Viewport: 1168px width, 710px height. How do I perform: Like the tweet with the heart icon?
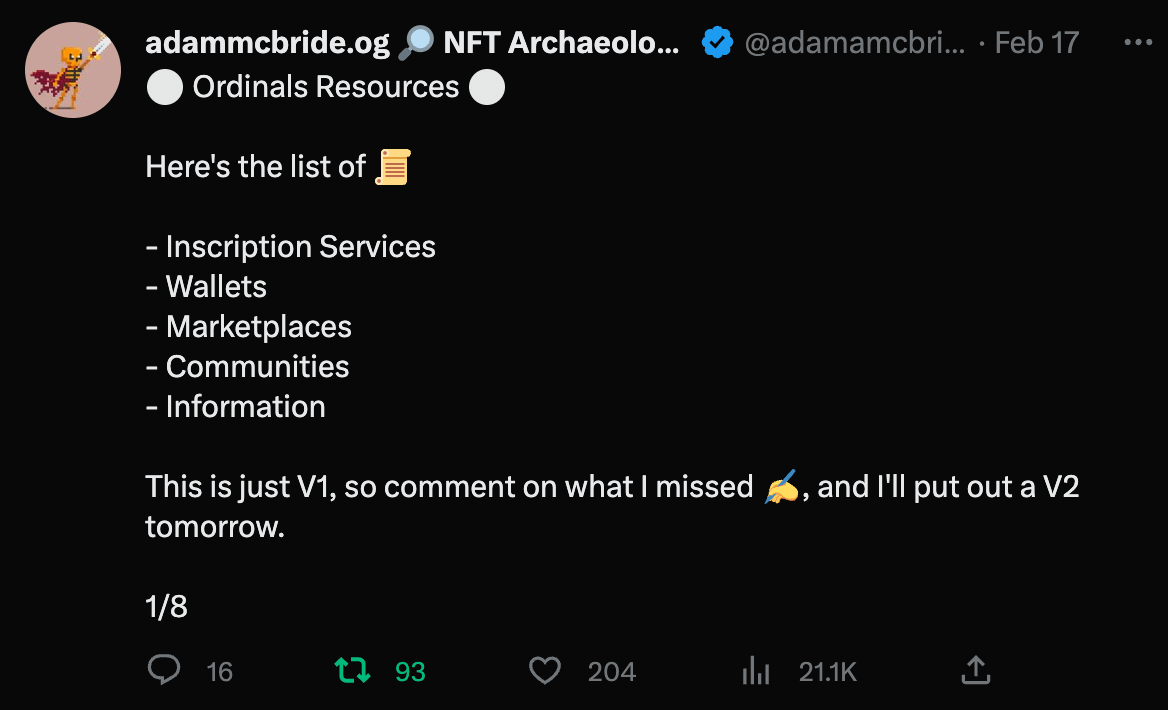tap(544, 670)
